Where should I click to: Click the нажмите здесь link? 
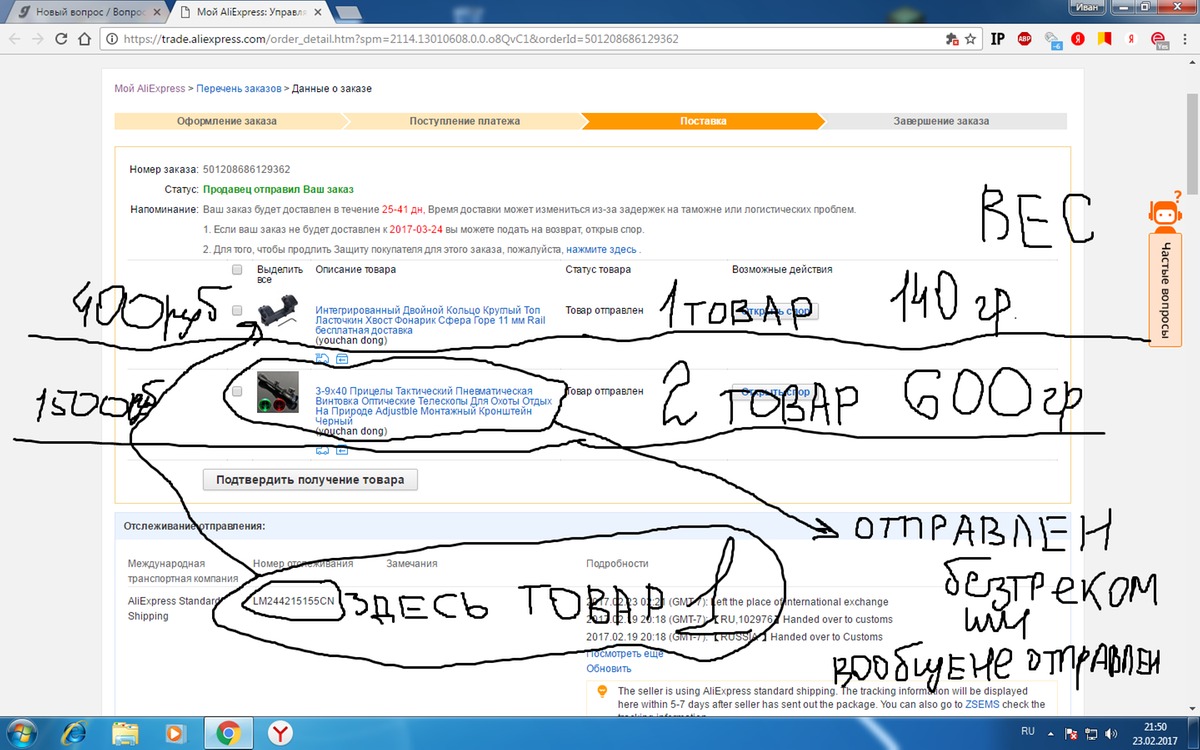(x=601, y=249)
